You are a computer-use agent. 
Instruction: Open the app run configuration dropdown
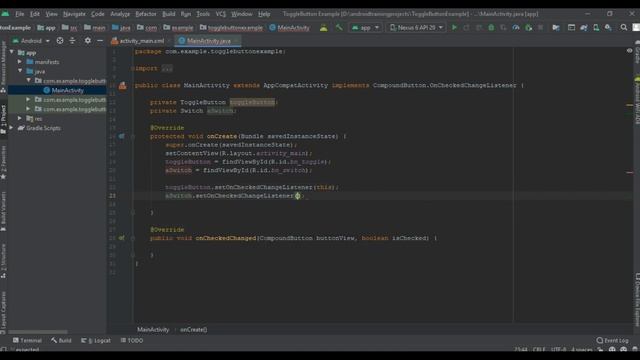click(x=365, y=27)
